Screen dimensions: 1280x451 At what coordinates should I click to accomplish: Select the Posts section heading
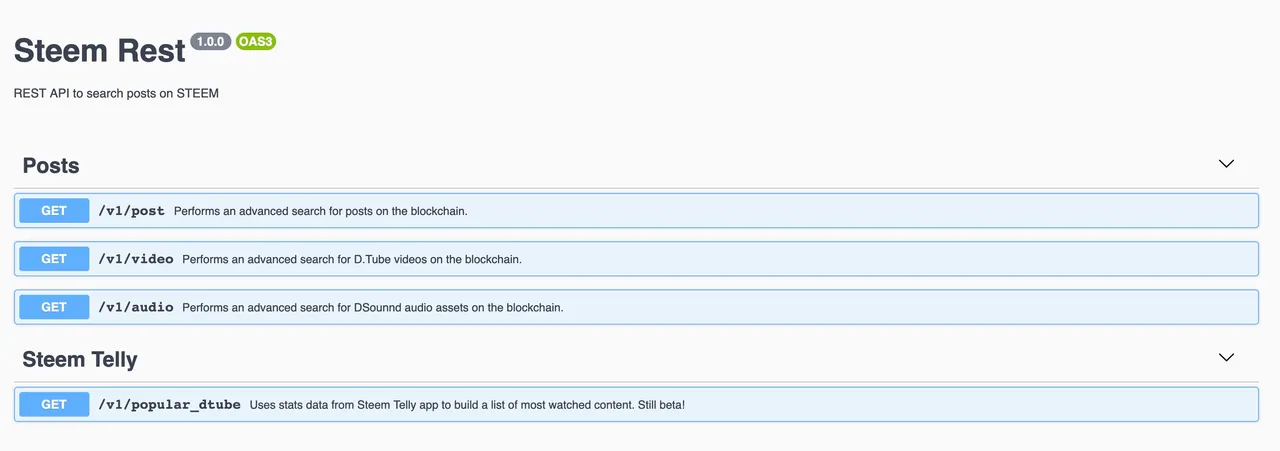pos(51,165)
